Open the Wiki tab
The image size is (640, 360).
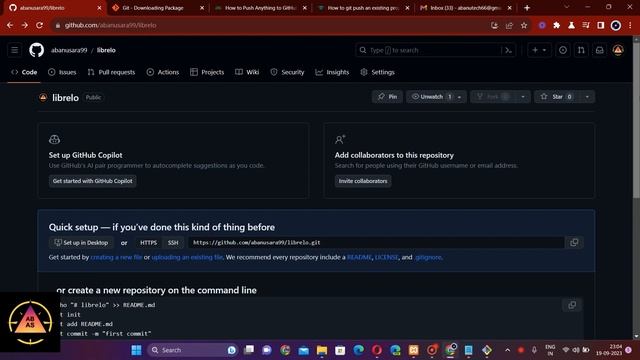coord(247,72)
